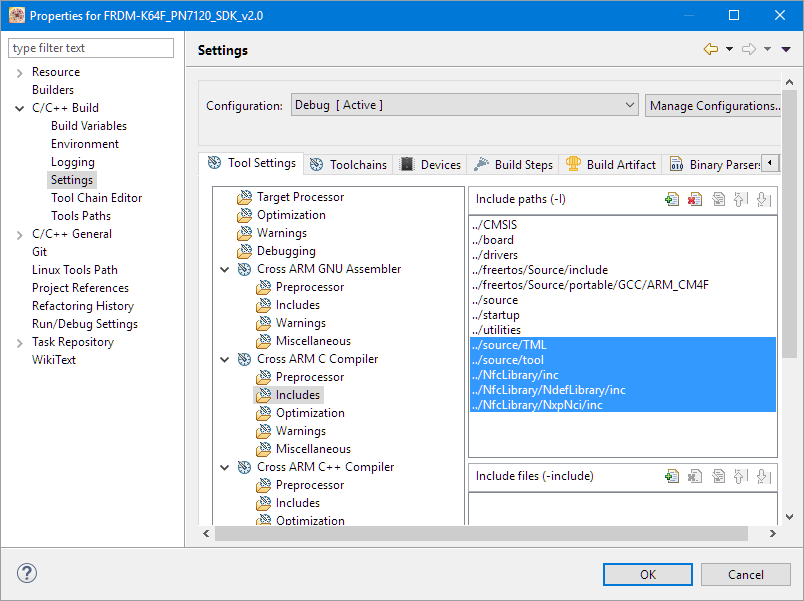Click the Help question mark icon
Screen dimensions: 804x601
(x=27, y=574)
